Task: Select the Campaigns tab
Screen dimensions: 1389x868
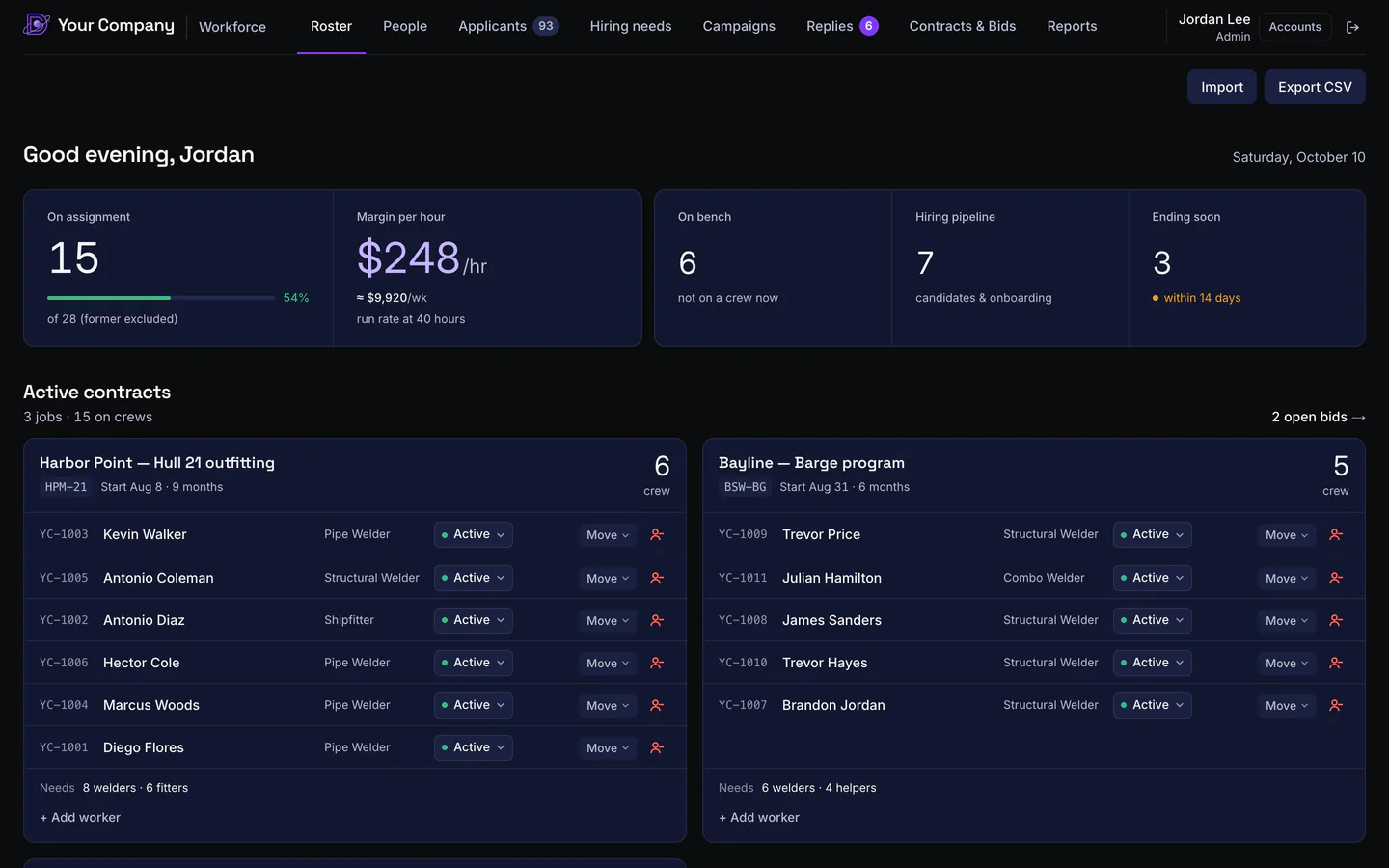Action: [739, 26]
